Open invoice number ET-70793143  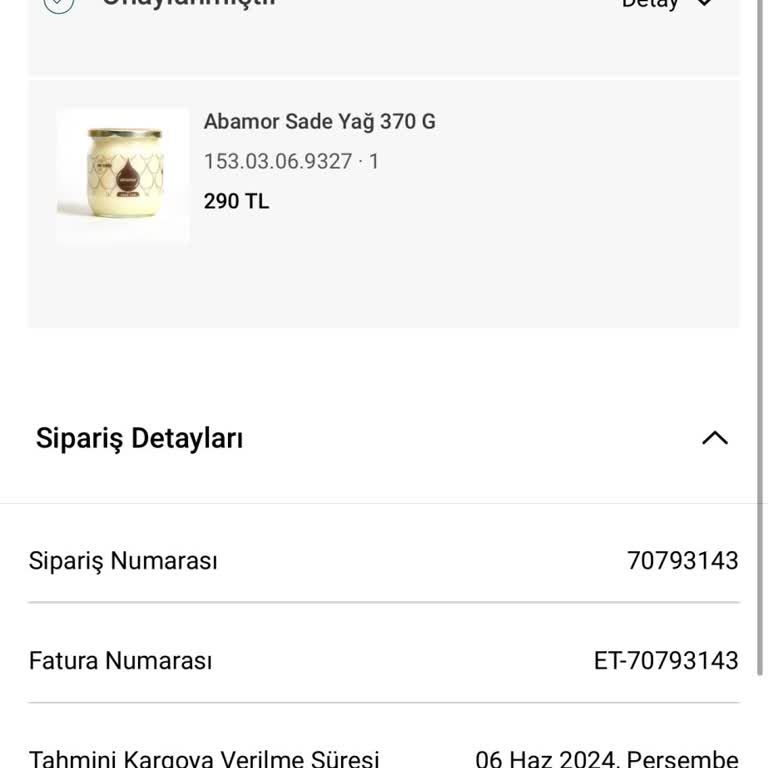(x=666, y=661)
